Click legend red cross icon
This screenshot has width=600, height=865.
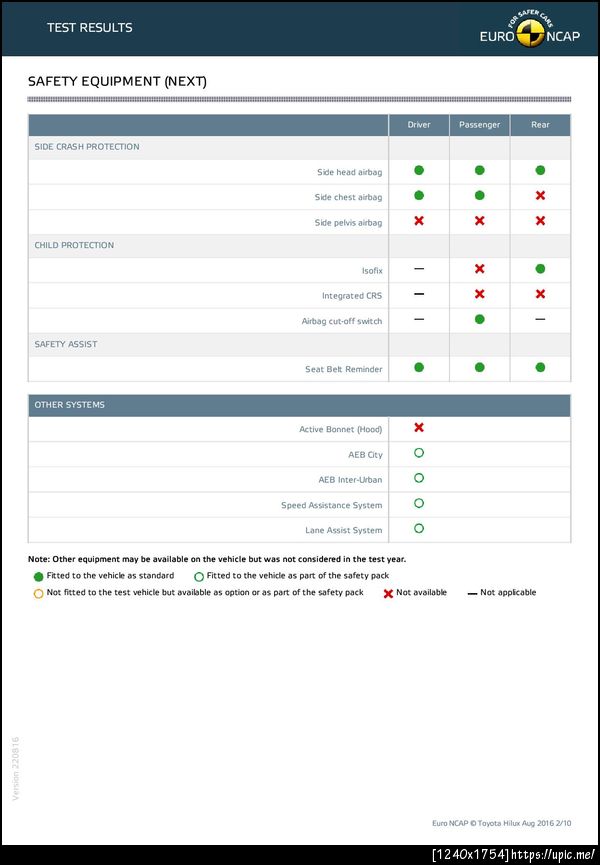(x=388, y=594)
